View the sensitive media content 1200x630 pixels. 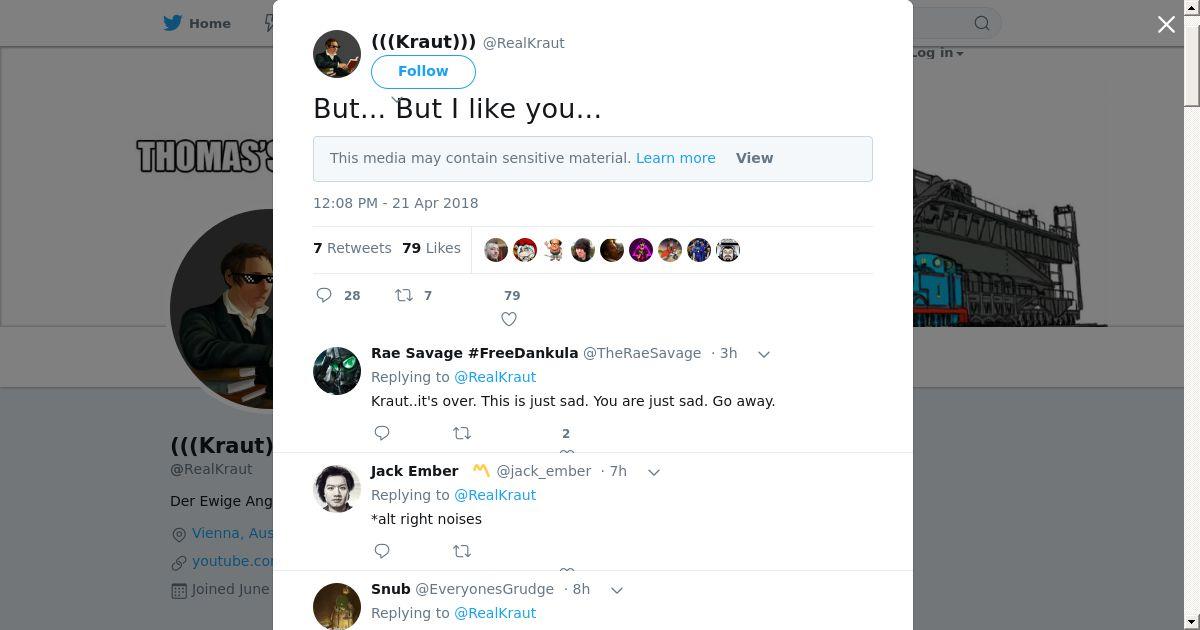(754, 158)
